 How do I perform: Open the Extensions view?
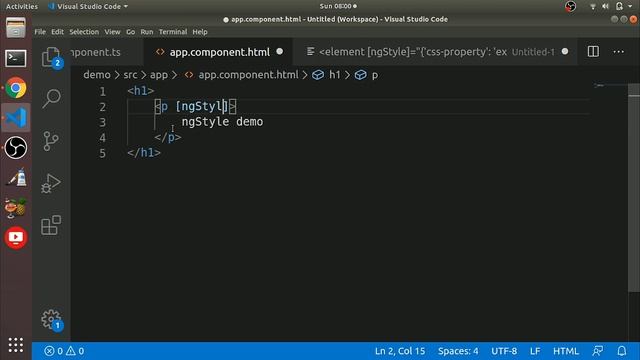coord(51,225)
